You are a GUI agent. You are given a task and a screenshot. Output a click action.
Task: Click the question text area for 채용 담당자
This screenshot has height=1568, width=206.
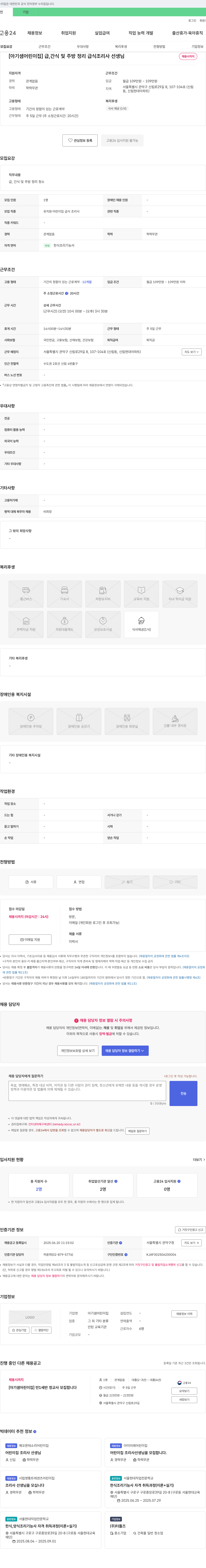pos(87,1091)
